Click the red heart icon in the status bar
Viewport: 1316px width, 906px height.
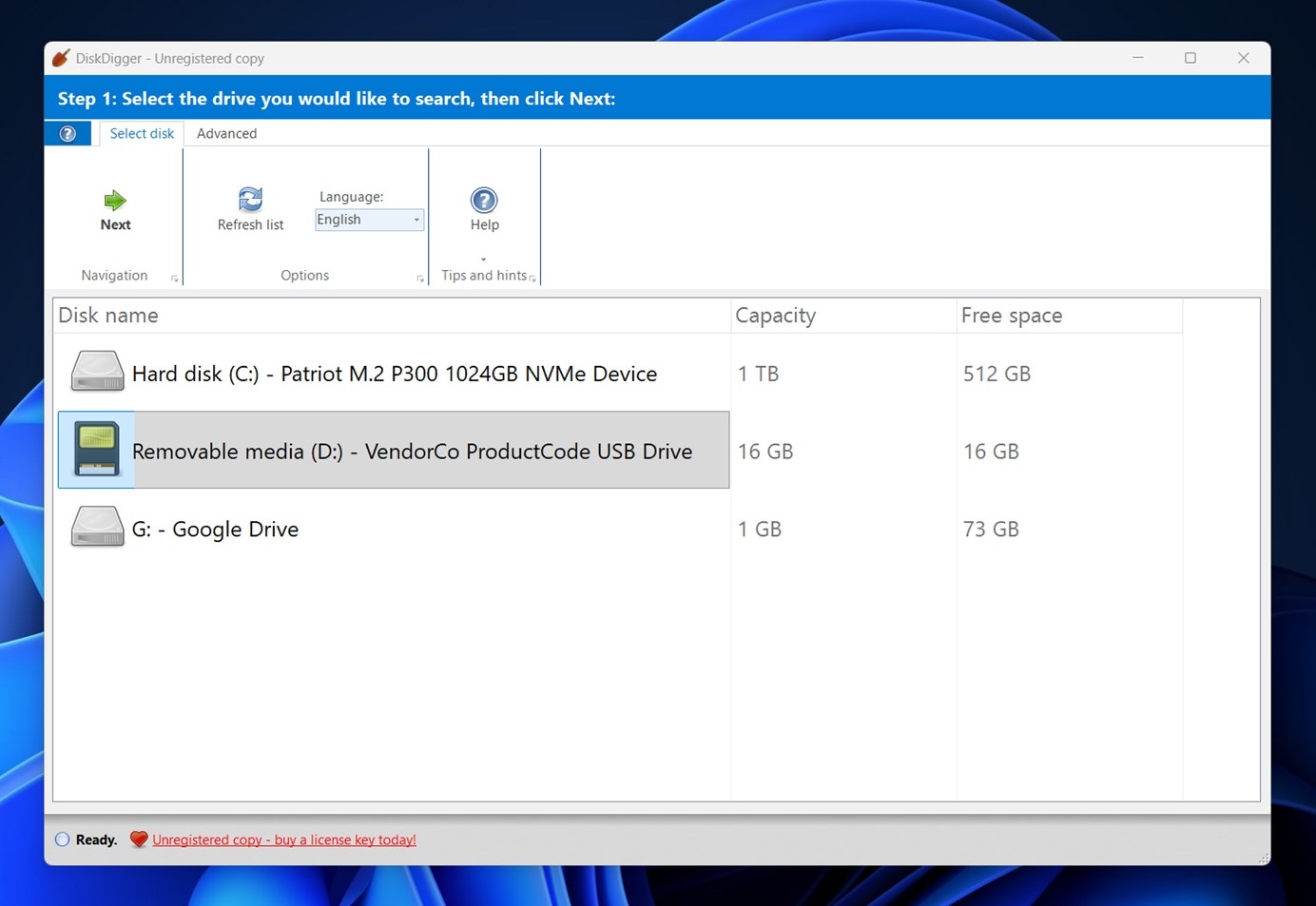pyautogui.click(x=138, y=839)
